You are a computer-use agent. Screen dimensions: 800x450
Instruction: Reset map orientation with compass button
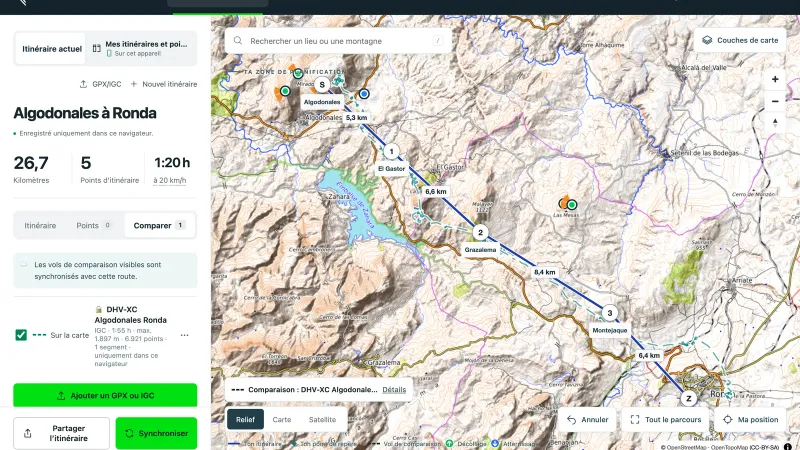coord(774,122)
